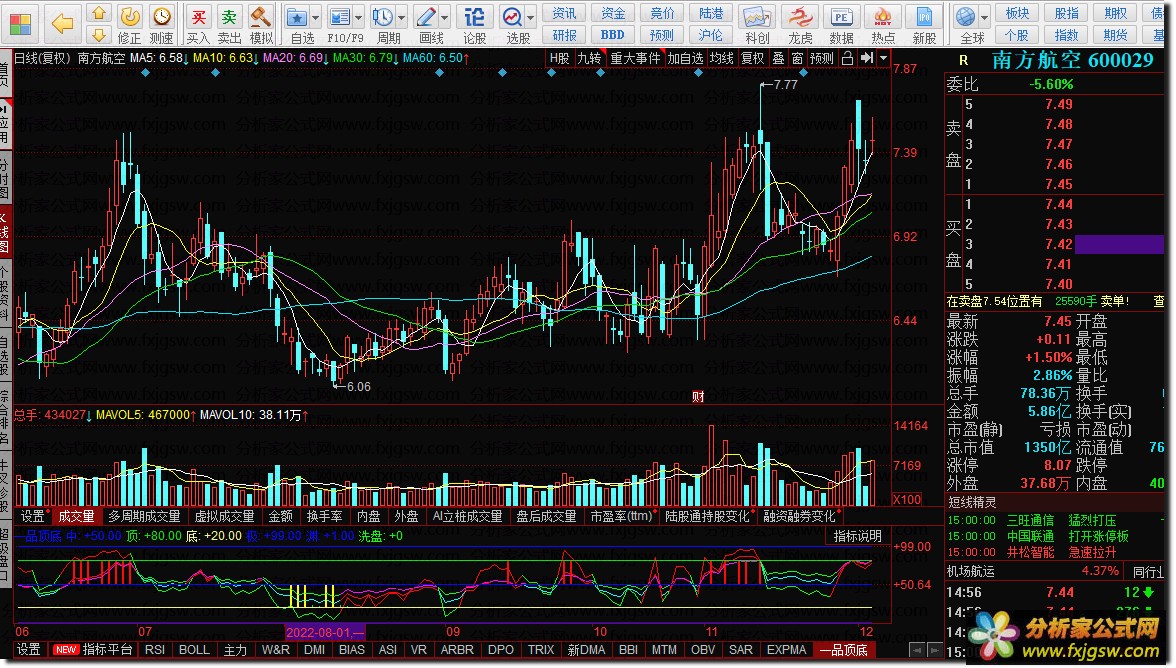Click the down arrow for next stock

(99, 35)
